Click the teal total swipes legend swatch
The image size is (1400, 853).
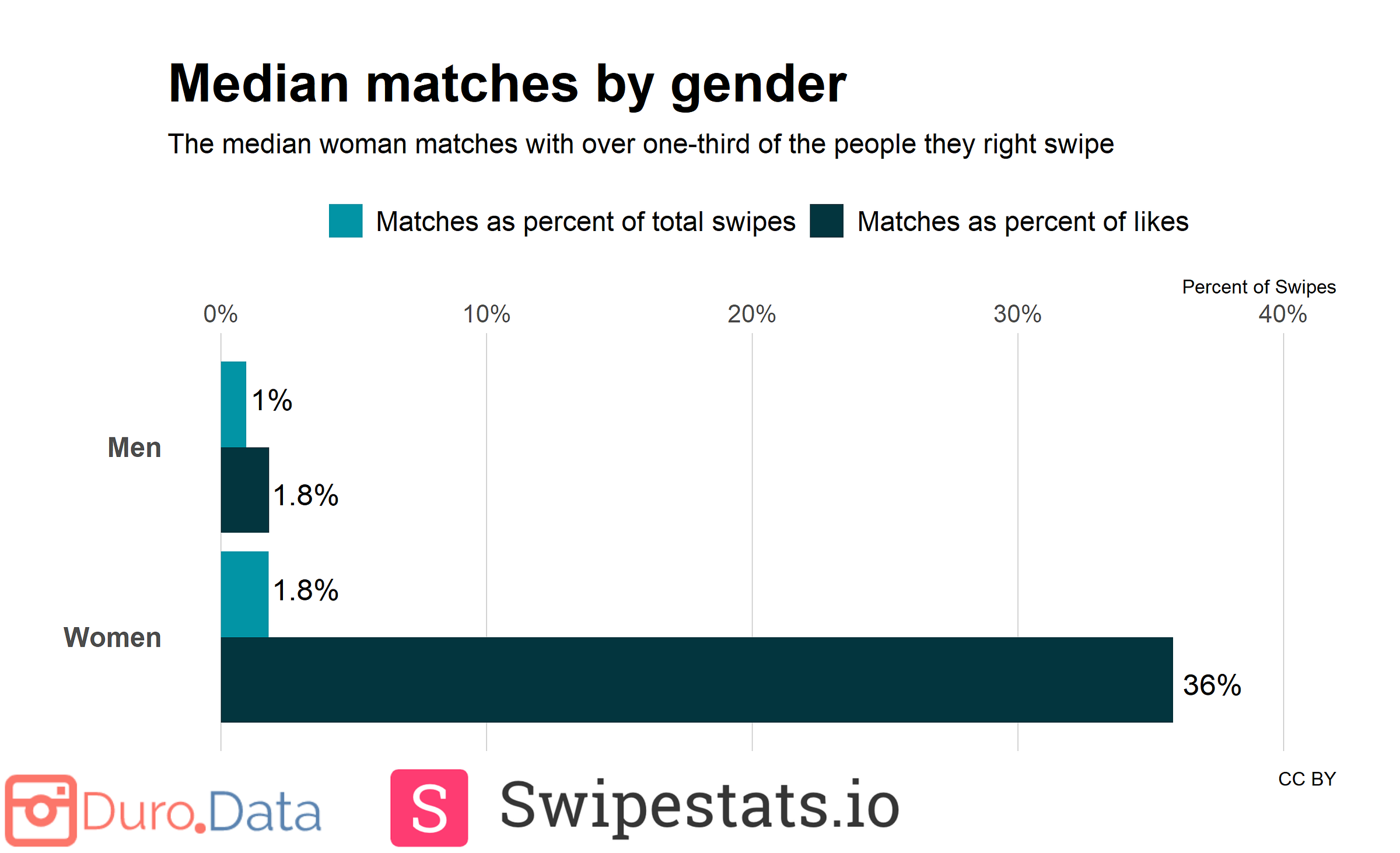345,221
